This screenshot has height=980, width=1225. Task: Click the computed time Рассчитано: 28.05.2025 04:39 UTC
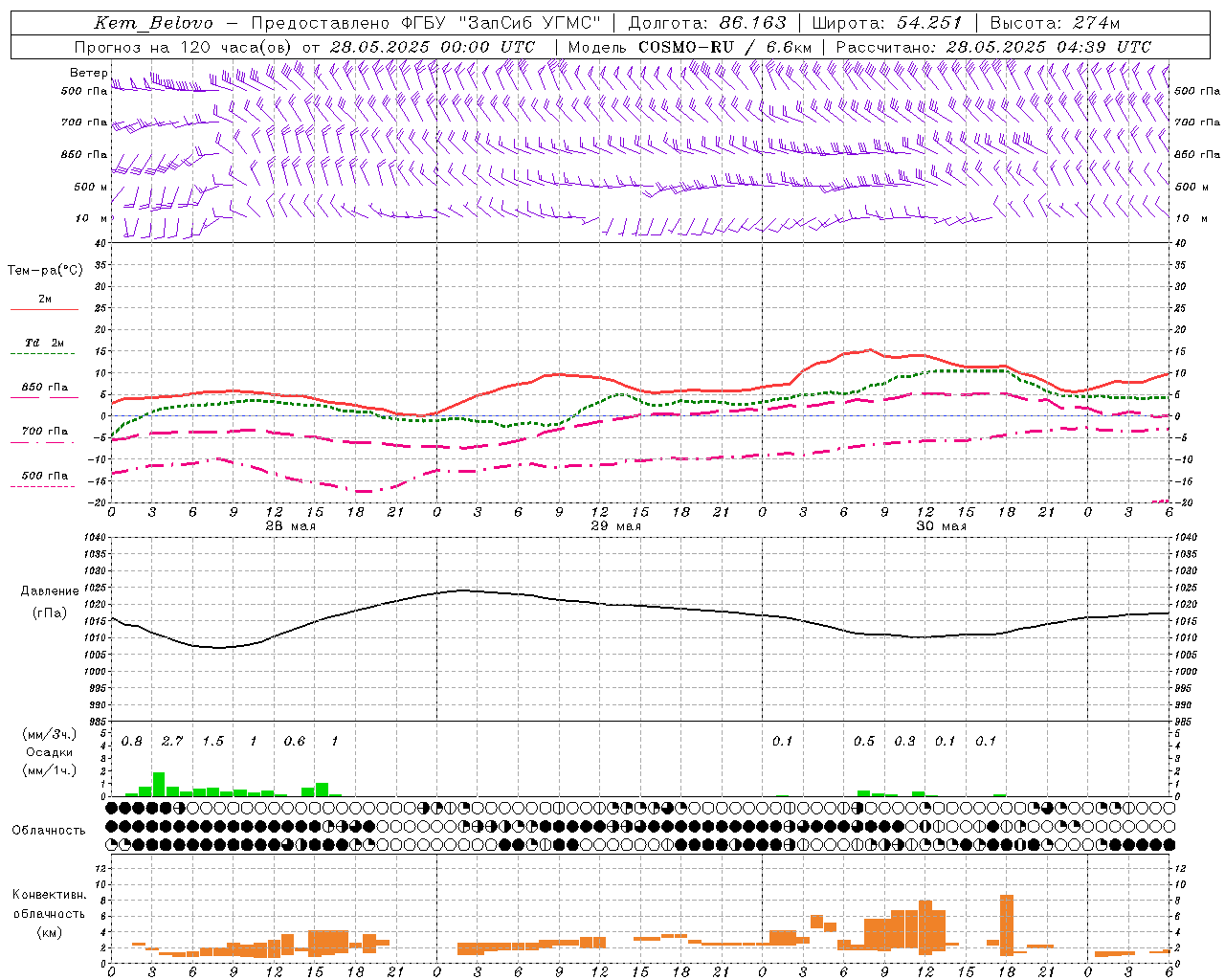993,47
